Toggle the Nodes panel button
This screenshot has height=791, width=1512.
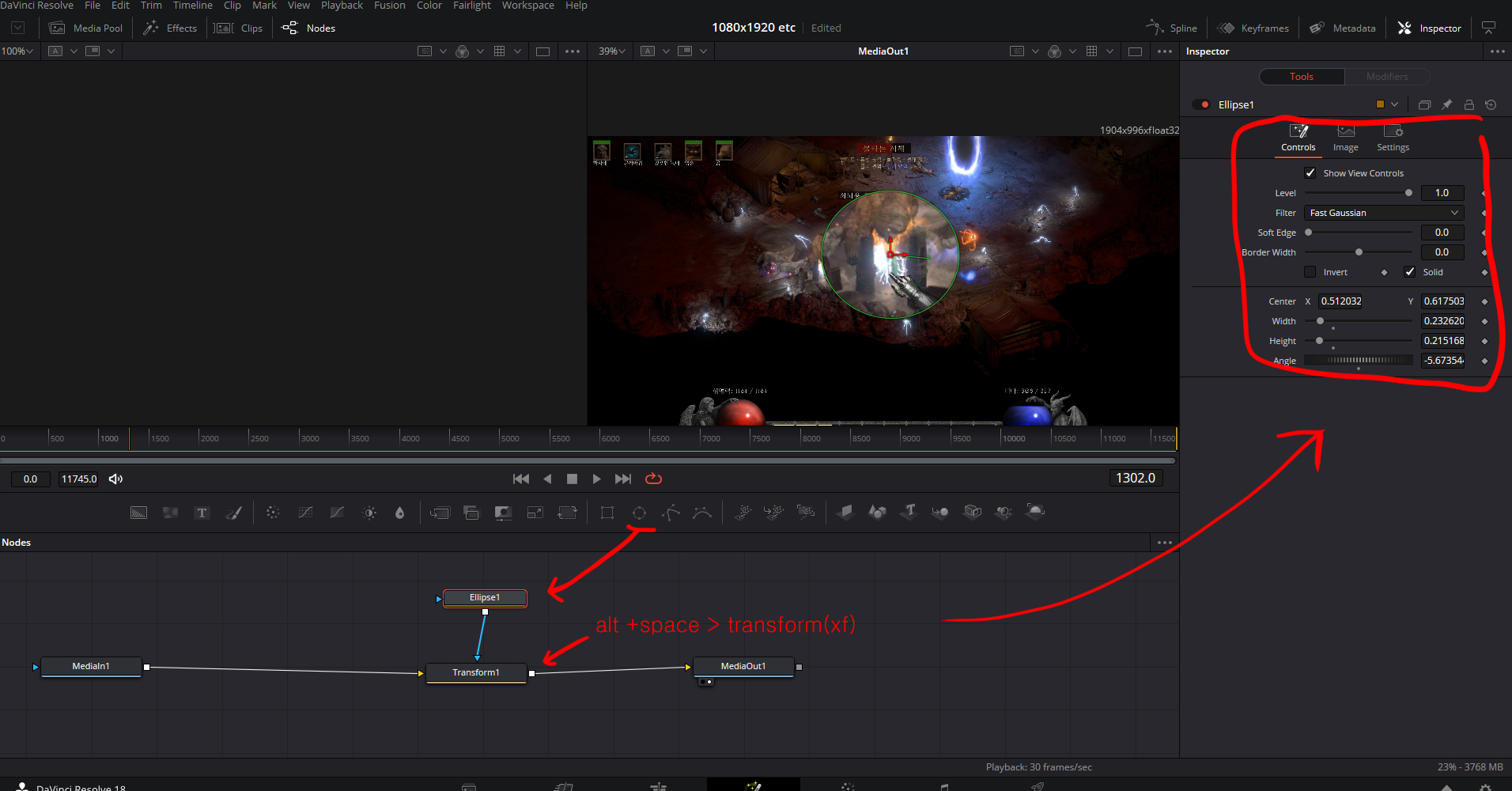[x=308, y=28]
